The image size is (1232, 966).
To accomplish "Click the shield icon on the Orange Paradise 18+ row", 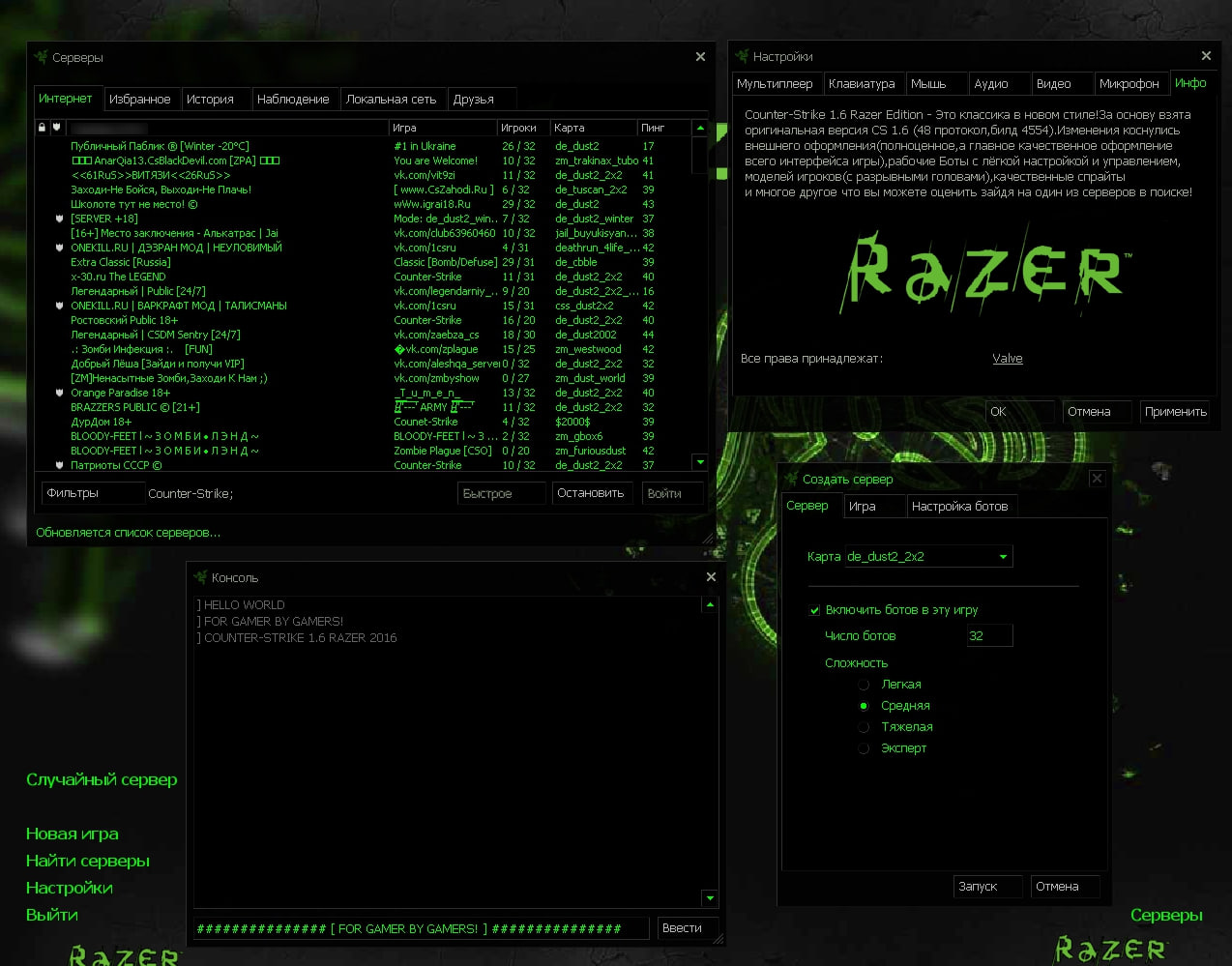I will coord(59,393).
